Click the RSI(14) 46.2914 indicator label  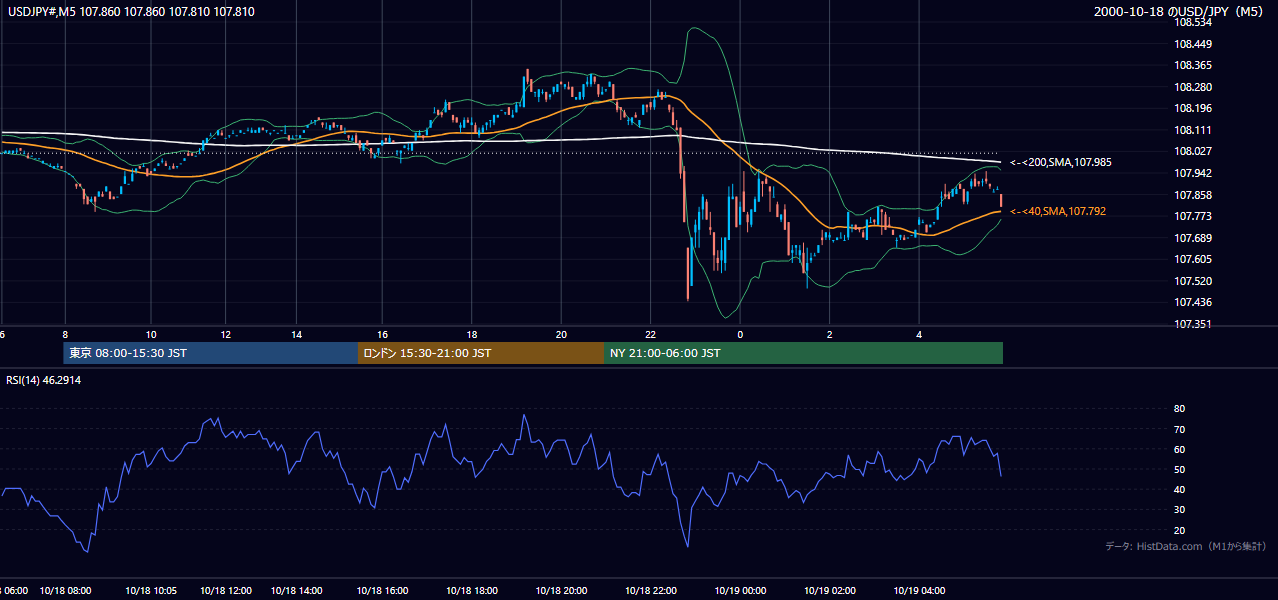[x=44, y=381]
